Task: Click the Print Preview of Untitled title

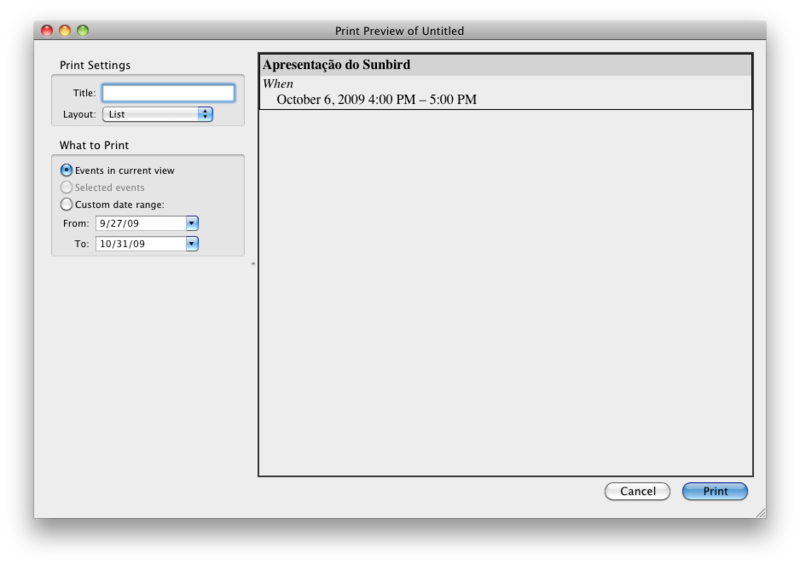Action: (399, 31)
